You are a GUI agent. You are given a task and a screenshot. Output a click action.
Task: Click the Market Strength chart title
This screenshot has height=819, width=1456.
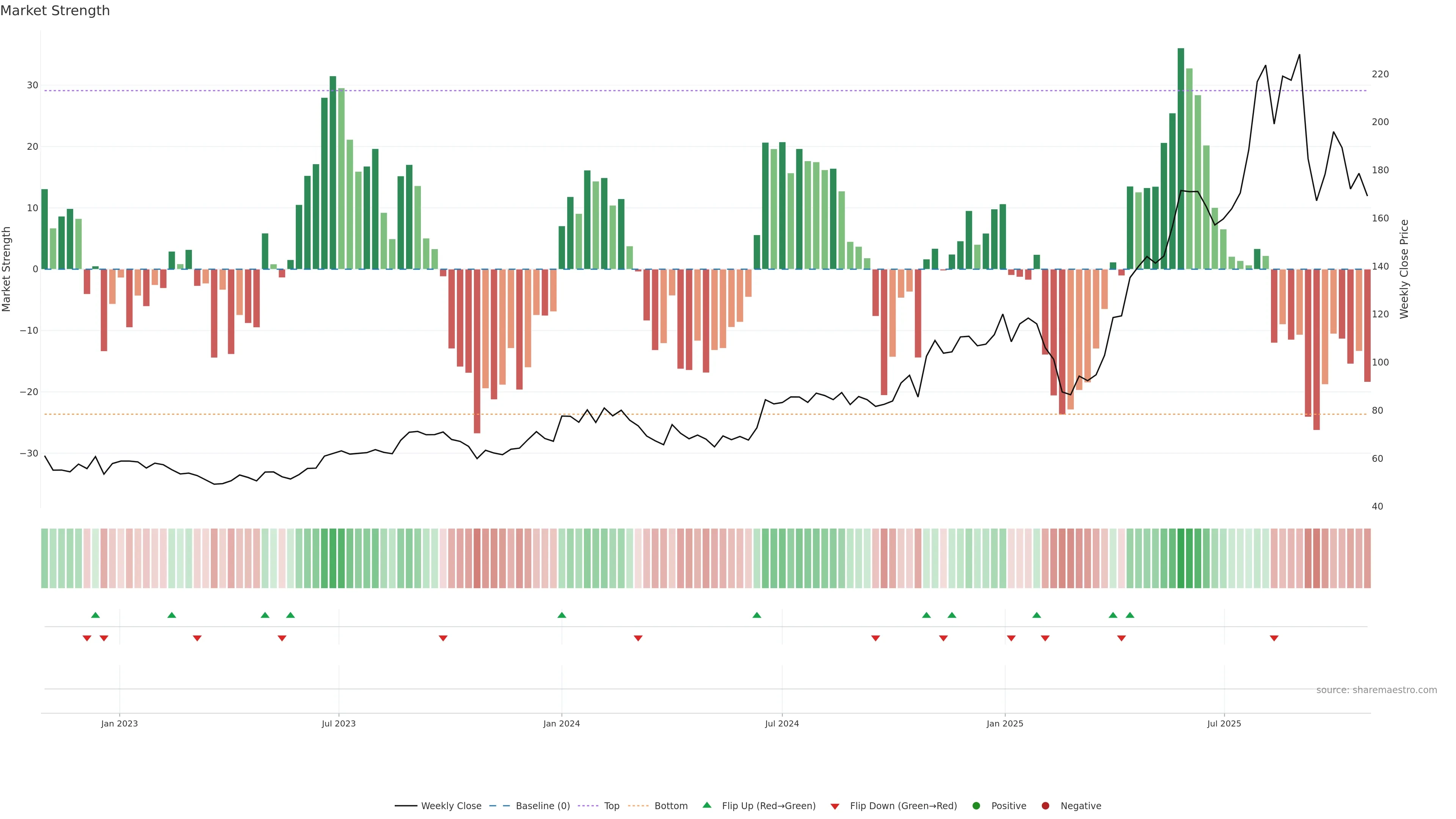tap(55, 11)
